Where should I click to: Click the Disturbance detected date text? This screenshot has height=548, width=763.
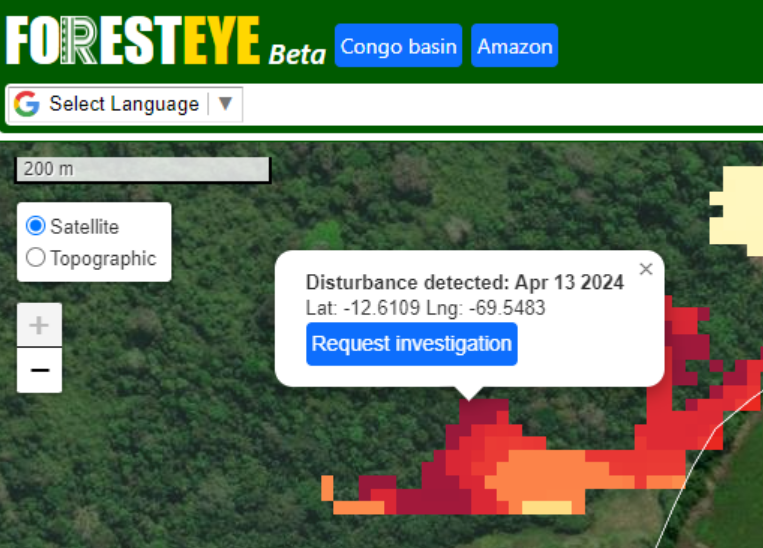(465, 282)
